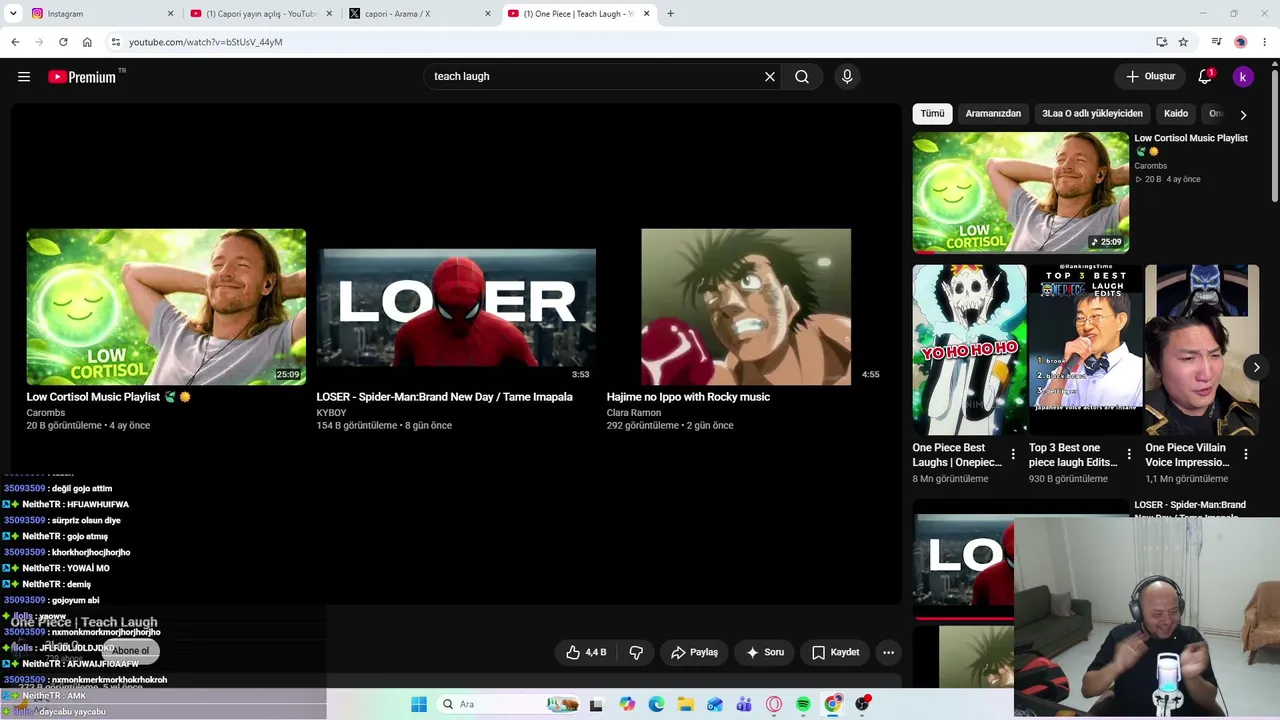The image size is (1280, 720).
Task: Open Windows Start menu
Action: click(419, 704)
